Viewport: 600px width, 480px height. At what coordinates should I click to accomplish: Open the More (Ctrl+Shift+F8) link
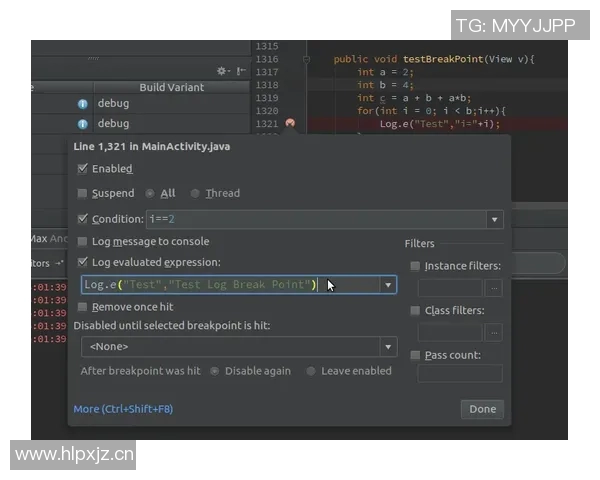click(x=123, y=409)
